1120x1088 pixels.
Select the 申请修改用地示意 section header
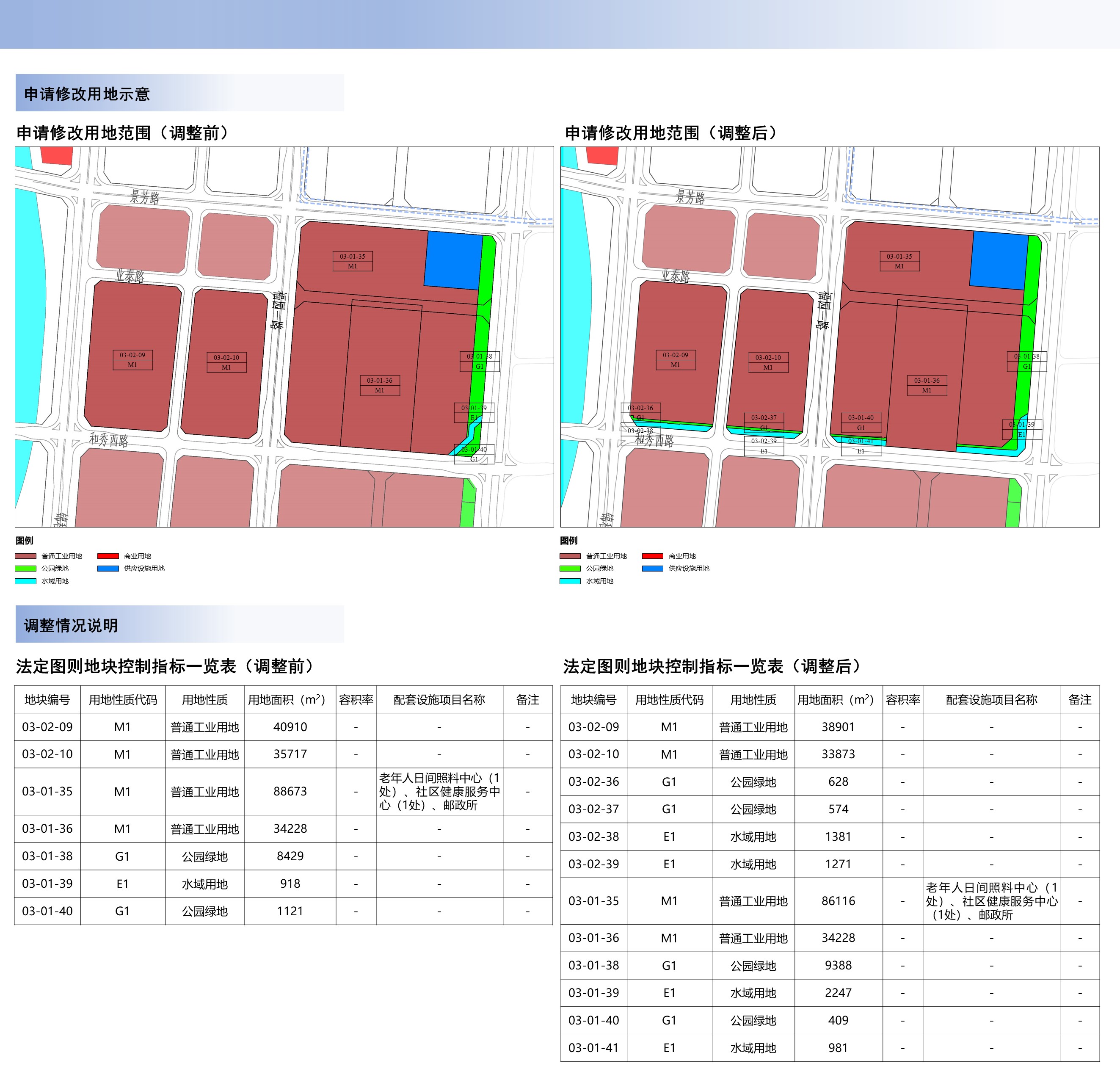point(87,94)
